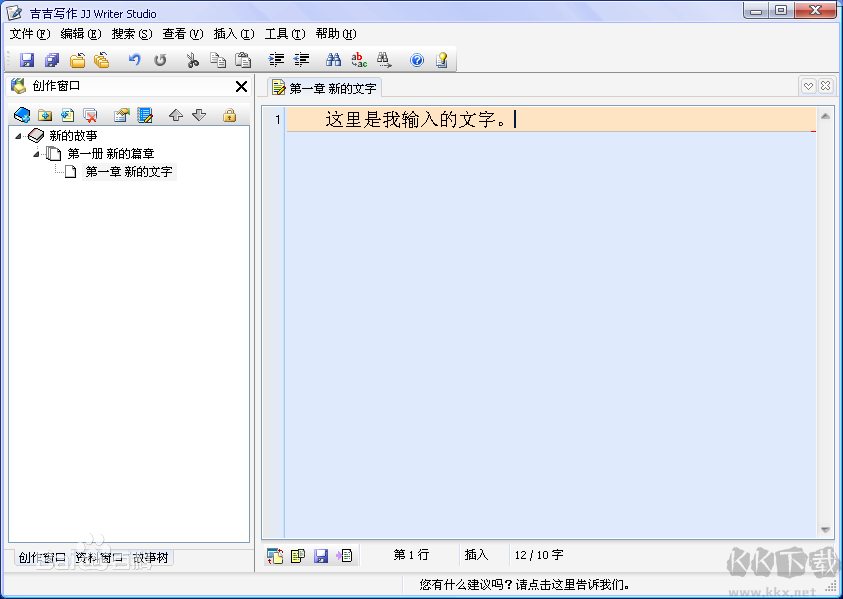Viewport: 843px width, 599px height.
Task: Toggle the 插入 insert mode indicator
Action: (x=476, y=554)
